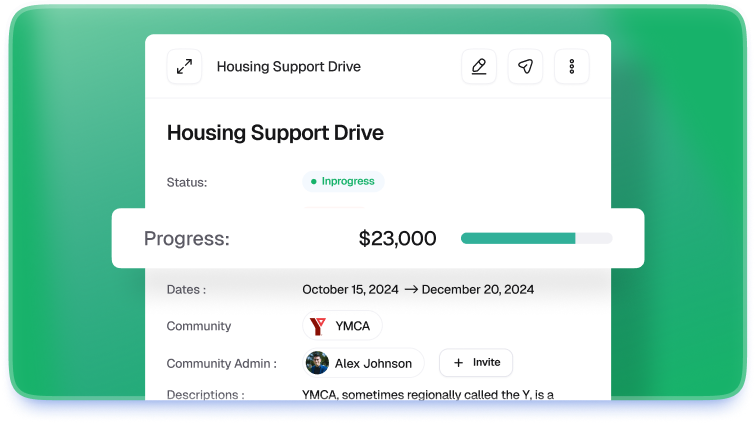Click the arrow between the two dates
Viewport: 756px width, 424px height.
click(x=410, y=290)
